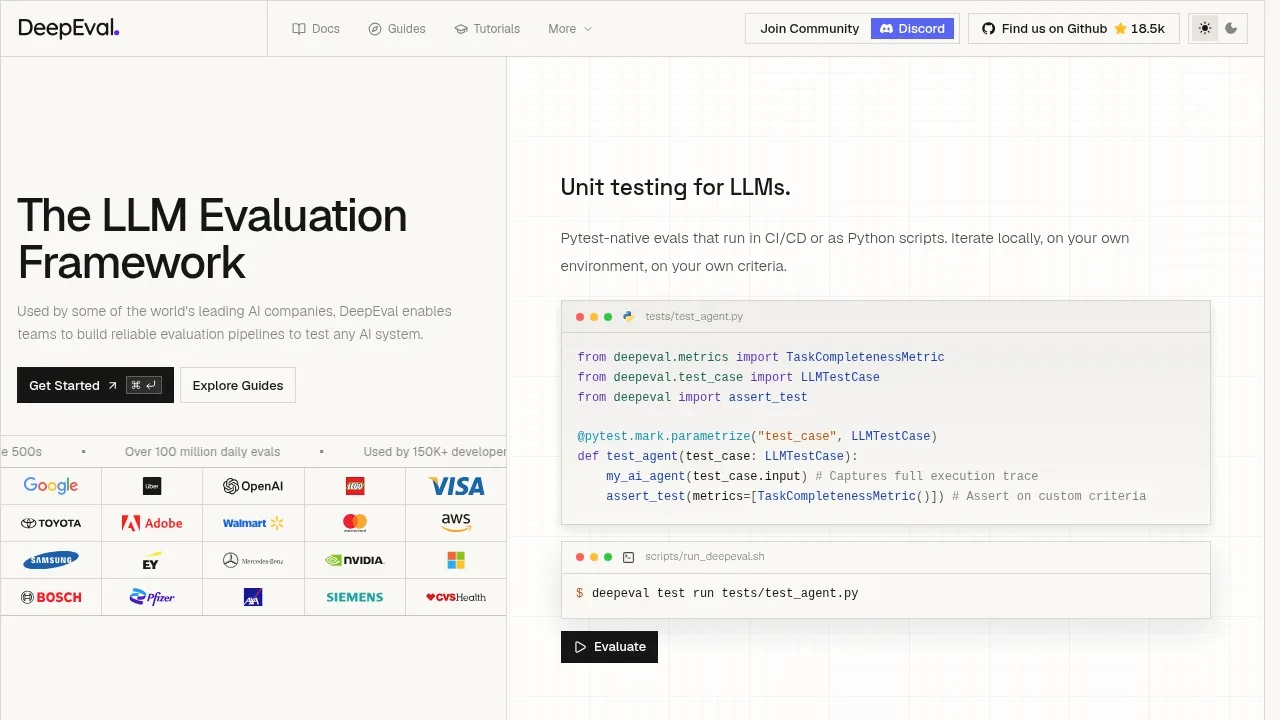1280x720 pixels.
Task: Click the NVIDIA logo
Action: coord(355,561)
